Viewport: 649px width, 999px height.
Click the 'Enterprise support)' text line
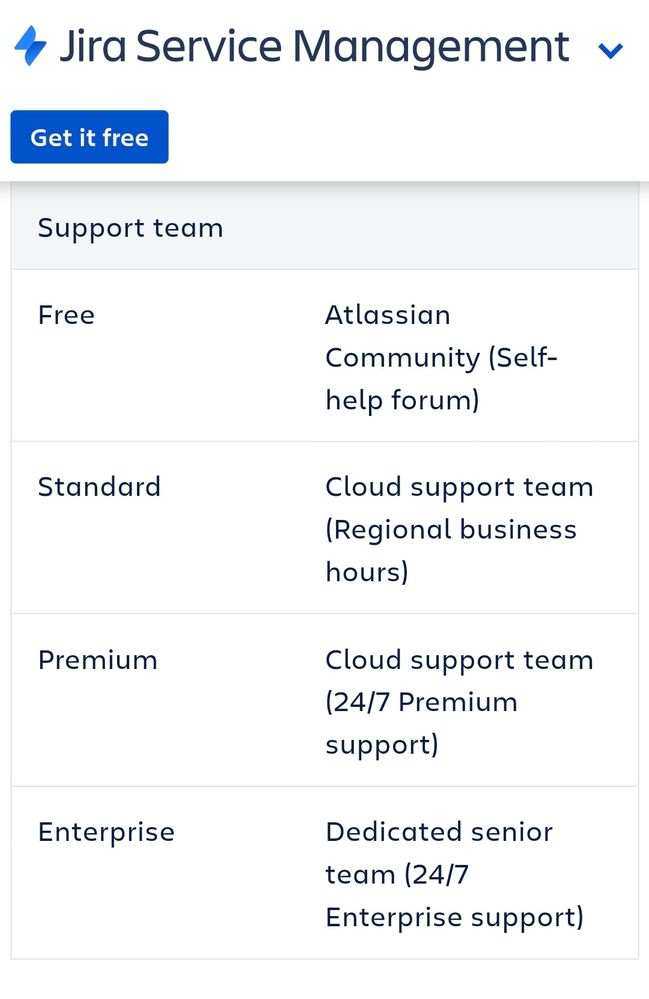(454, 917)
